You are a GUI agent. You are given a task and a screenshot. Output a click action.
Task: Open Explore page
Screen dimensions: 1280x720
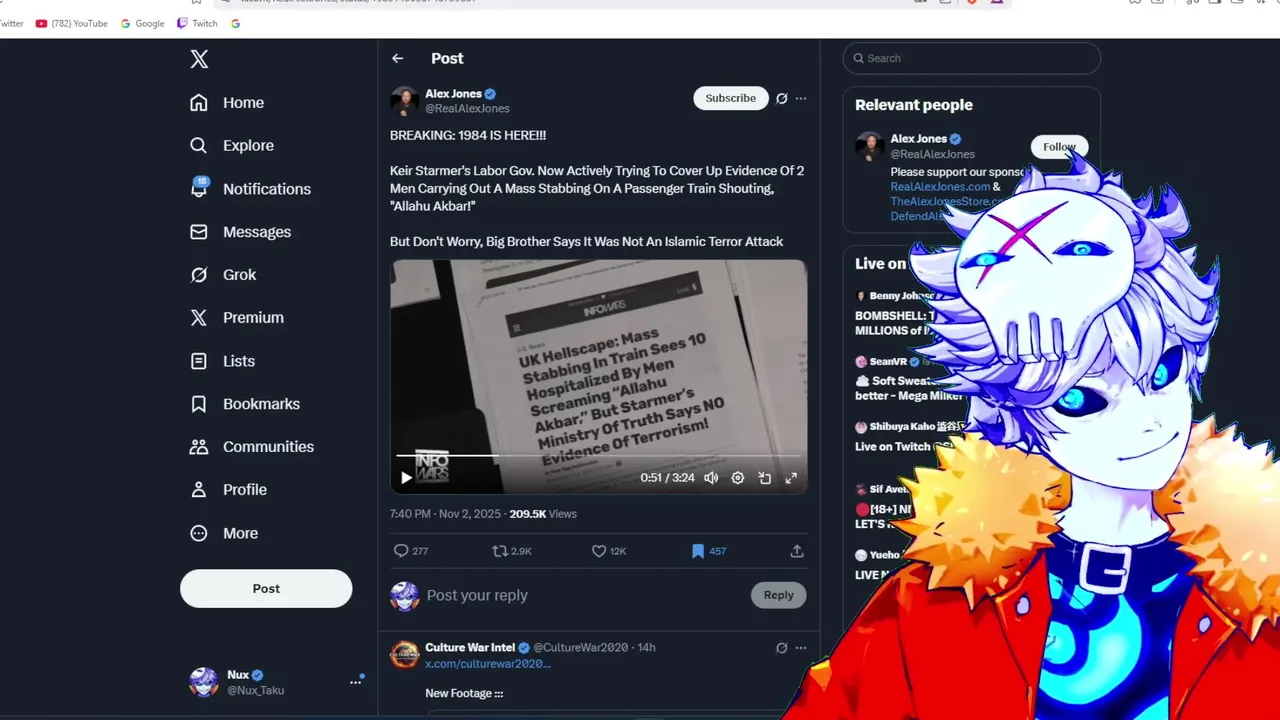point(232,146)
